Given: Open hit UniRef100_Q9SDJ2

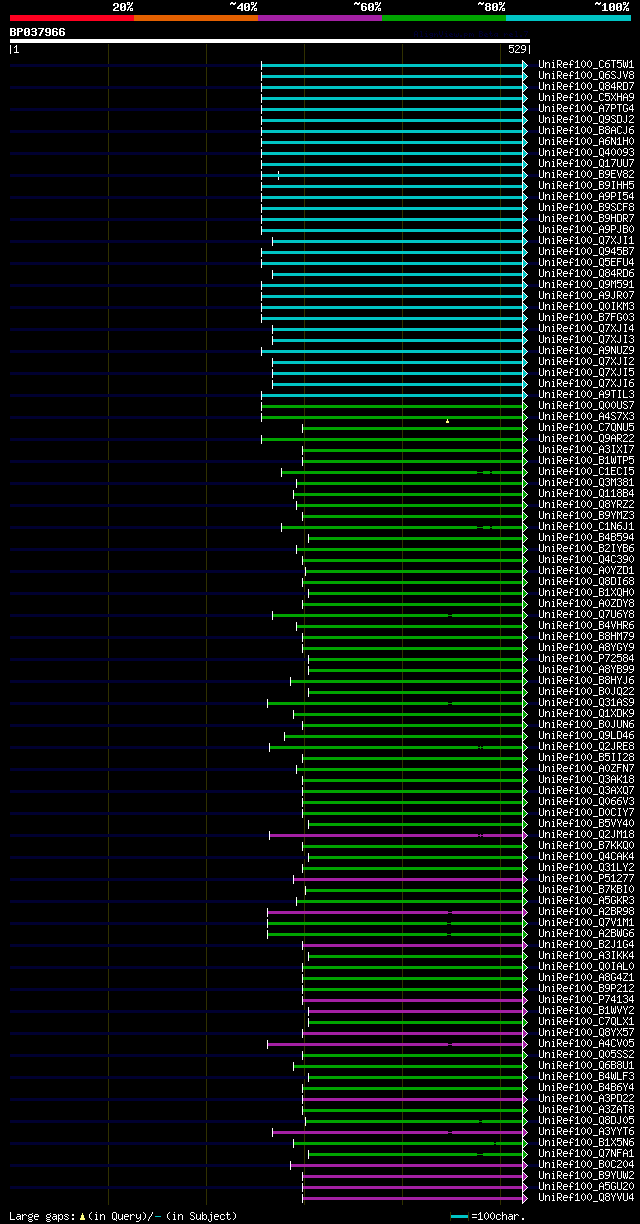Looking at the screenshot, I should 586,119.
